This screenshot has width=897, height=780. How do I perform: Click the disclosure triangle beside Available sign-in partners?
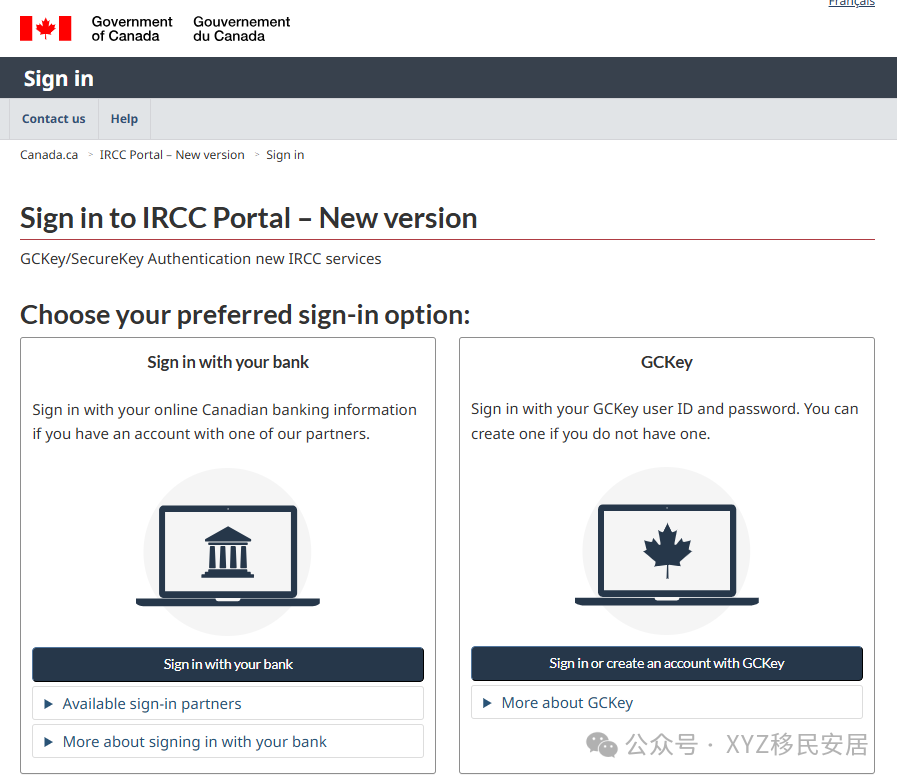[49, 704]
